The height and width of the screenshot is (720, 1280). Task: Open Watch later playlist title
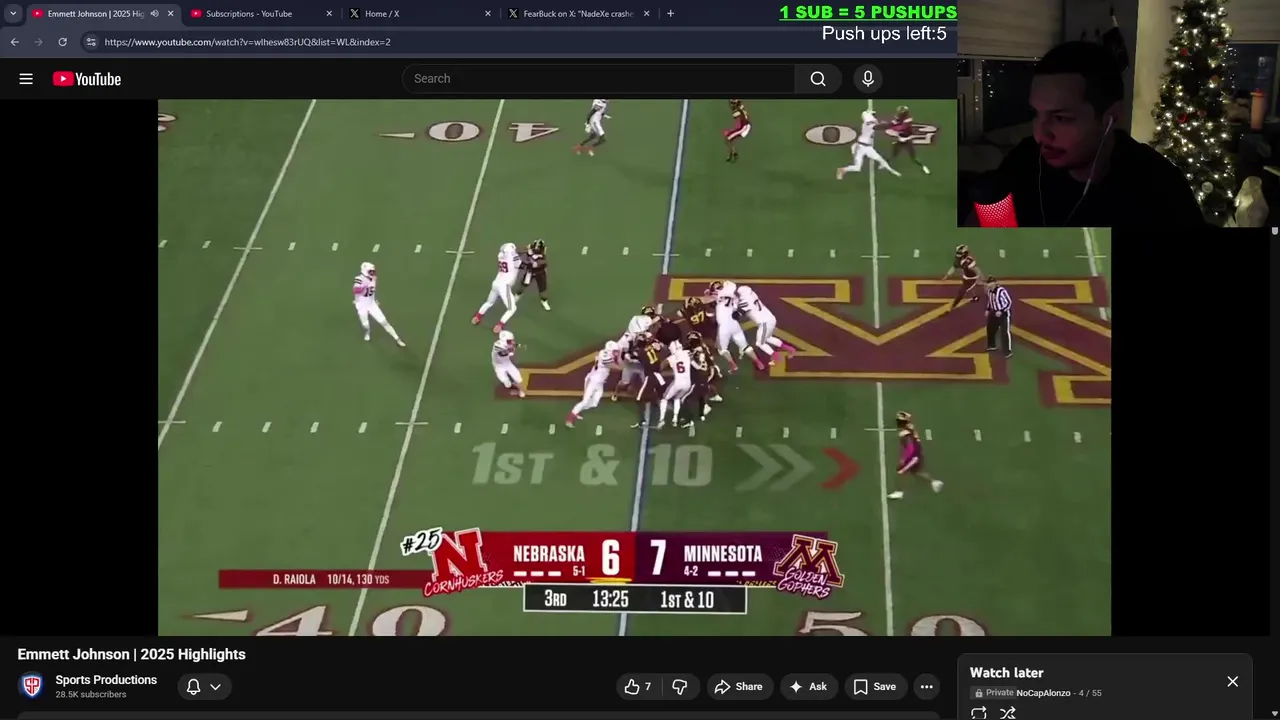(1006, 673)
